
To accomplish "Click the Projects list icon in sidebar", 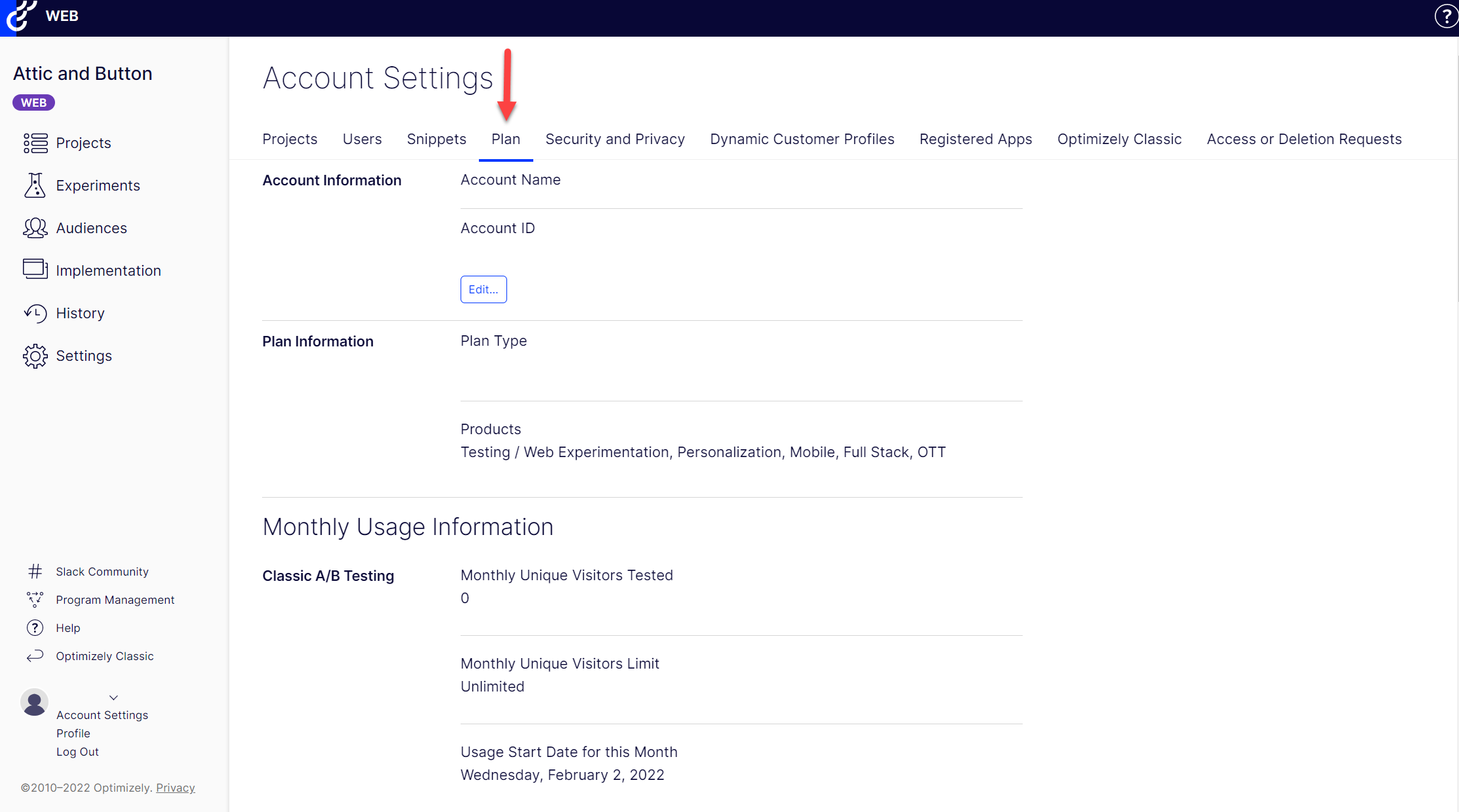I will coord(35,143).
